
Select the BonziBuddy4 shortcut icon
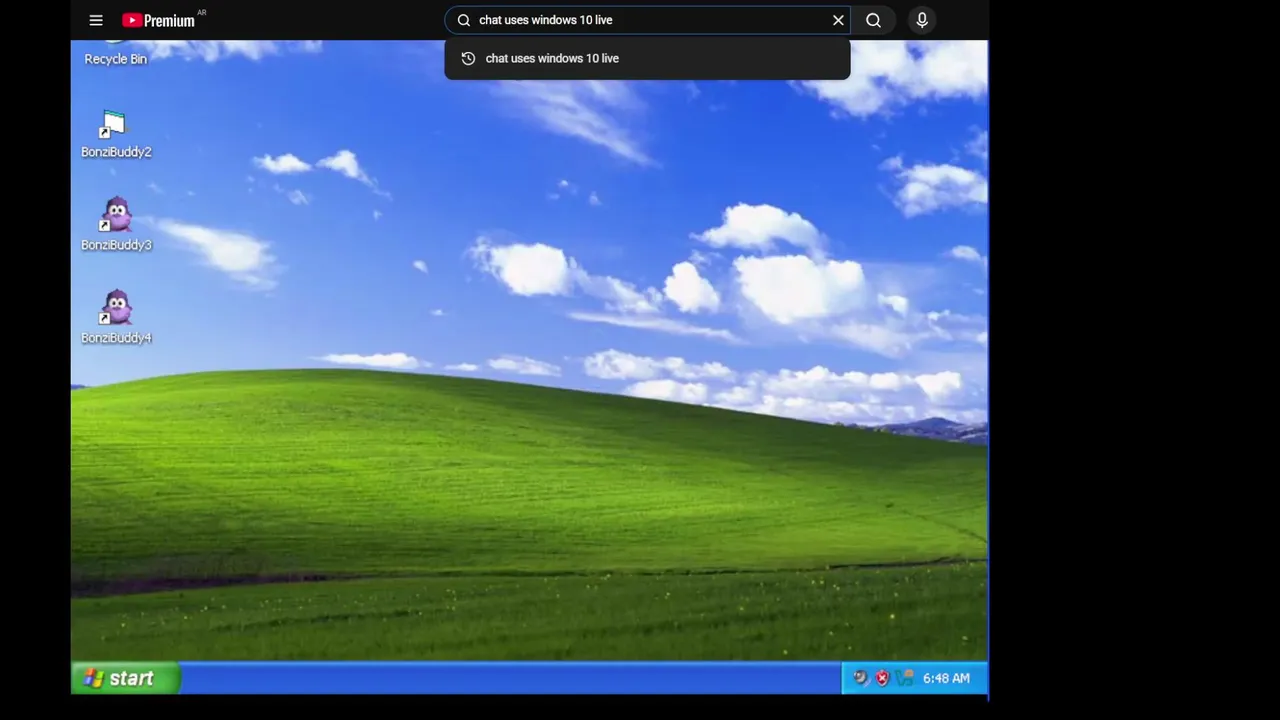116,317
